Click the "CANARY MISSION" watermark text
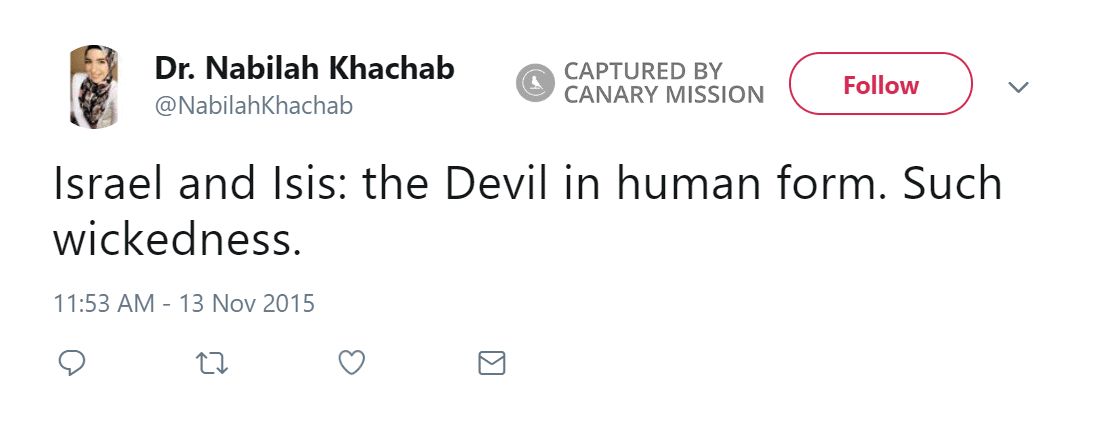 [x=663, y=96]
